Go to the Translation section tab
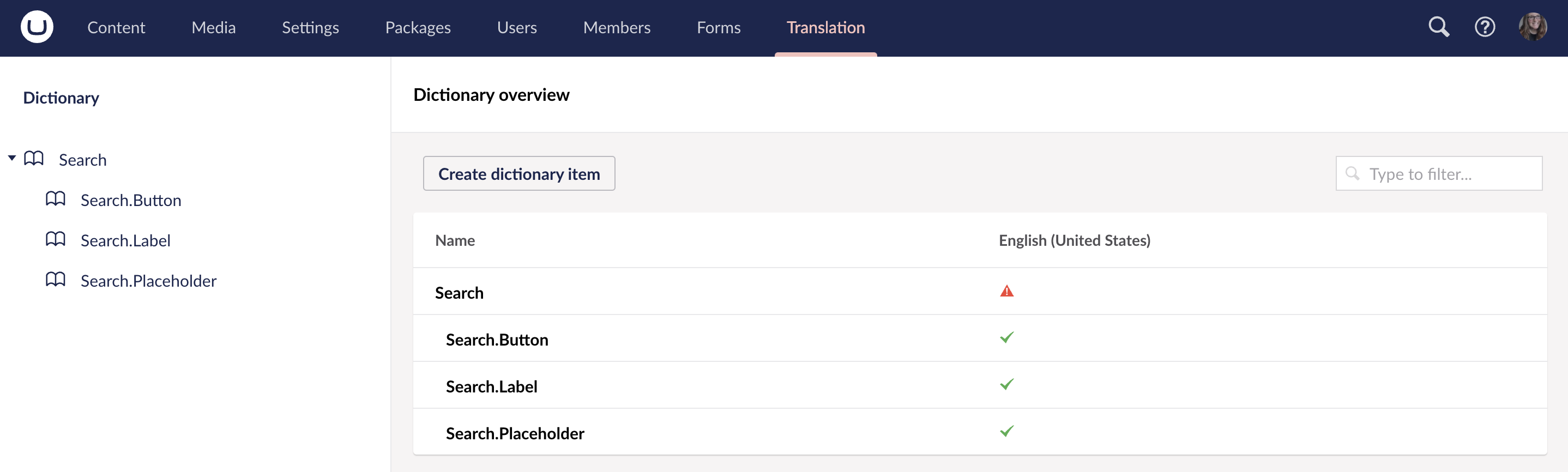The width and height of the screenshot is (1568, 472). point(825,27)
